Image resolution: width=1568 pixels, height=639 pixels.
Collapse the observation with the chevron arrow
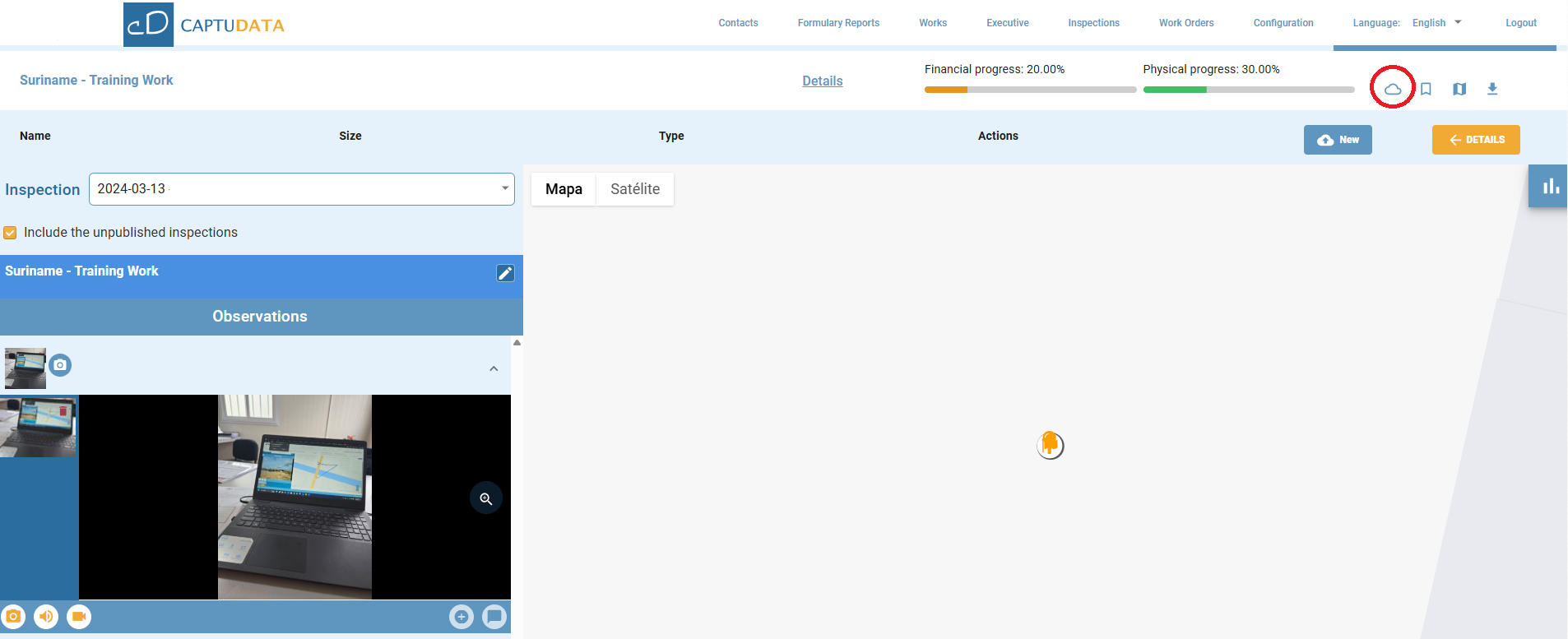(494, 368)
